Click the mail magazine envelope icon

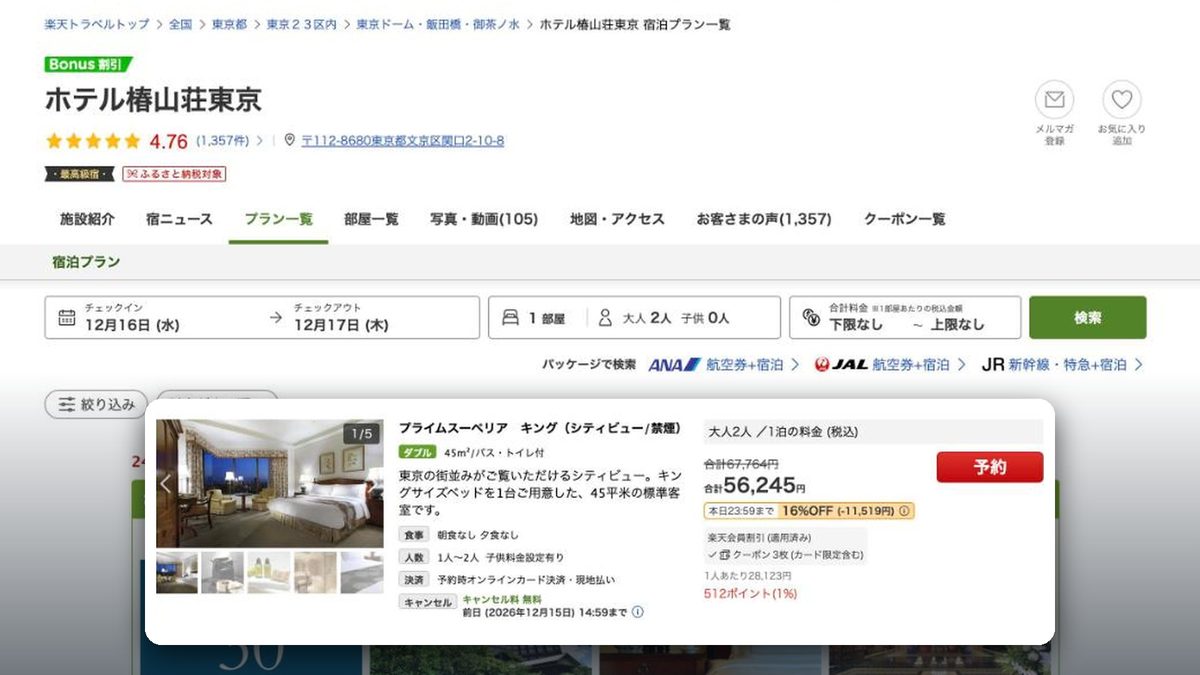click(1054, 100)
